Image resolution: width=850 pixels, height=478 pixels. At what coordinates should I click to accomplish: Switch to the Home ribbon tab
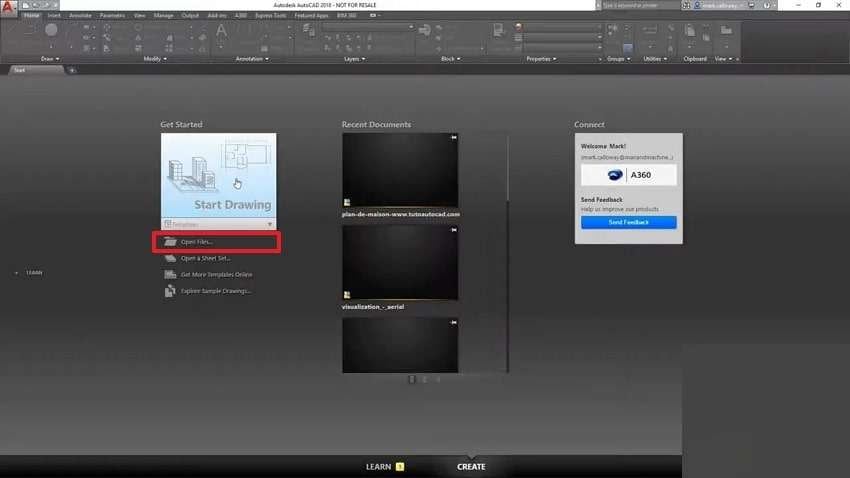point(31,15)
